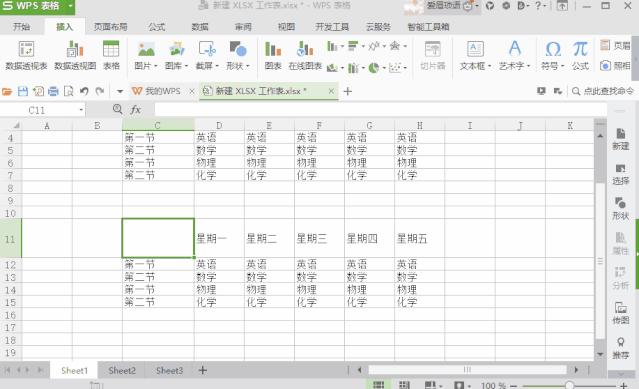Click the zoom slider handle
The width and height of the screenshot is (639, 389).
(x=569, y=385)
